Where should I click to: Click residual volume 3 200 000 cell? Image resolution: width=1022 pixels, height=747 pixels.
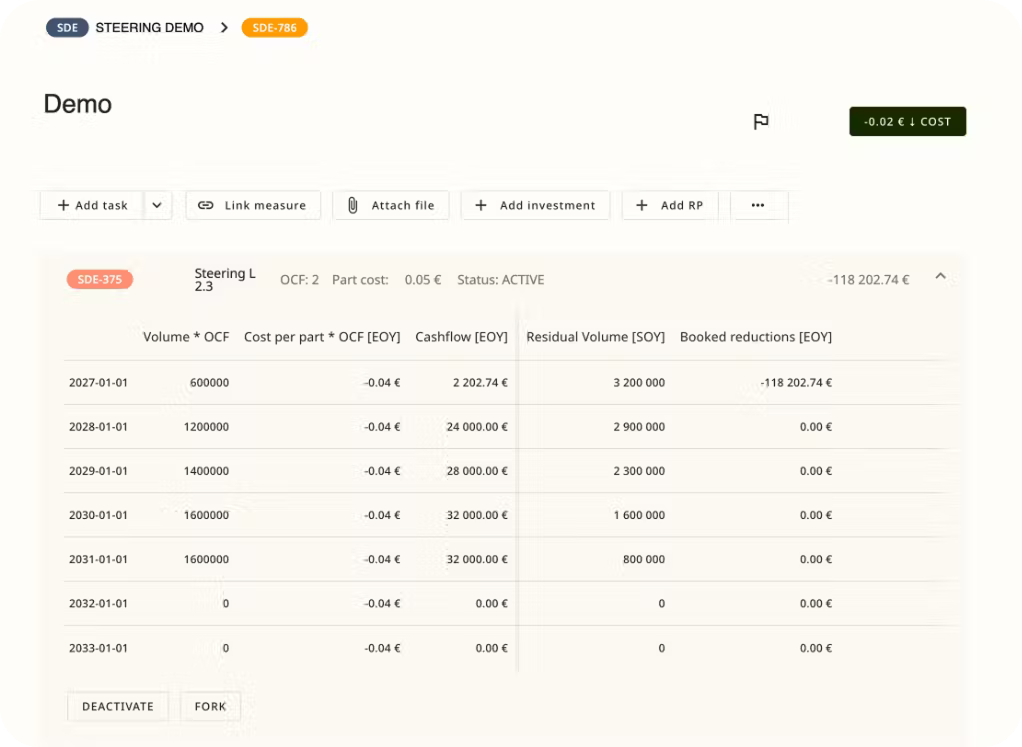coord(639,383)
